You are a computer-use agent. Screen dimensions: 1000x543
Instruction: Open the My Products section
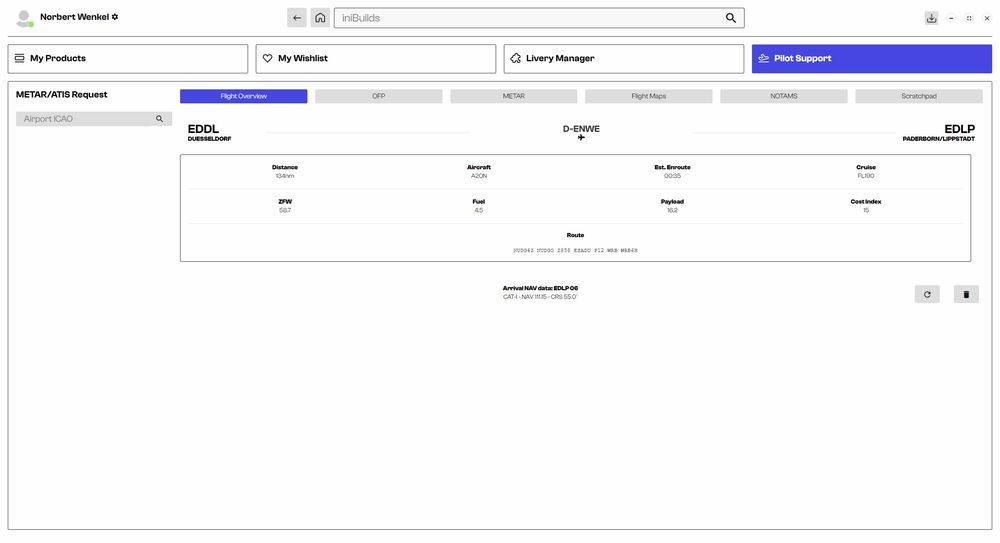tap(128, 59)
